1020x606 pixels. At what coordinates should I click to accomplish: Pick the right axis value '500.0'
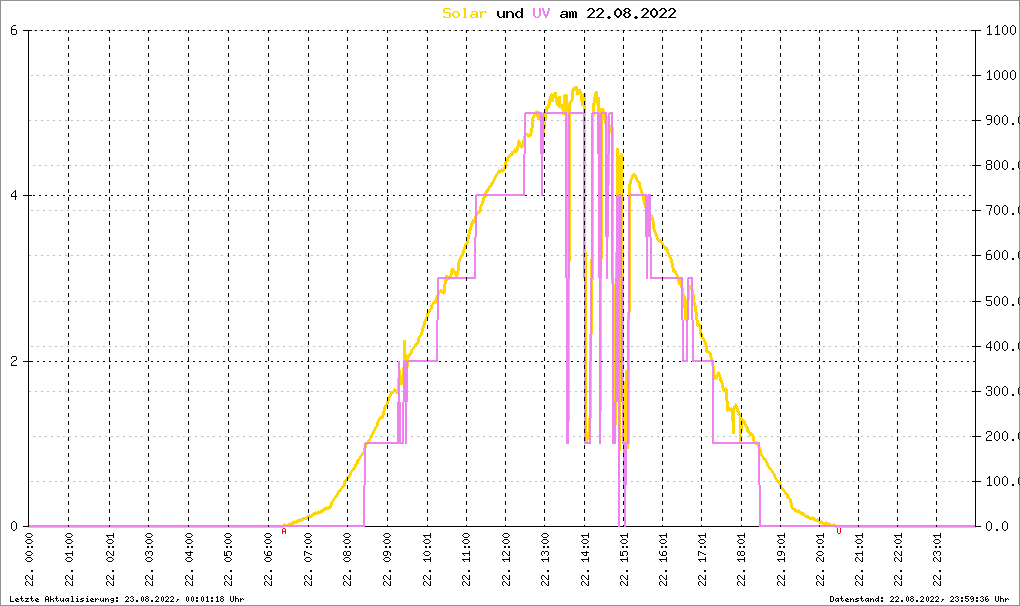tap(1002, 301)
